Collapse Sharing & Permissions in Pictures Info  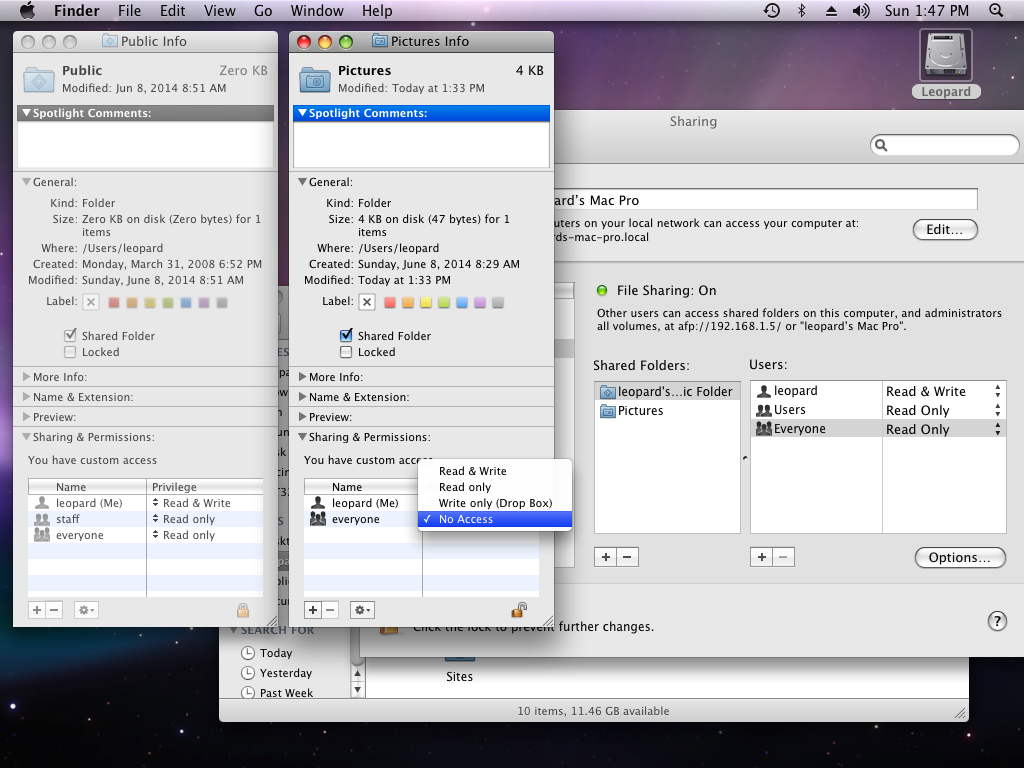tap(302, 437)
